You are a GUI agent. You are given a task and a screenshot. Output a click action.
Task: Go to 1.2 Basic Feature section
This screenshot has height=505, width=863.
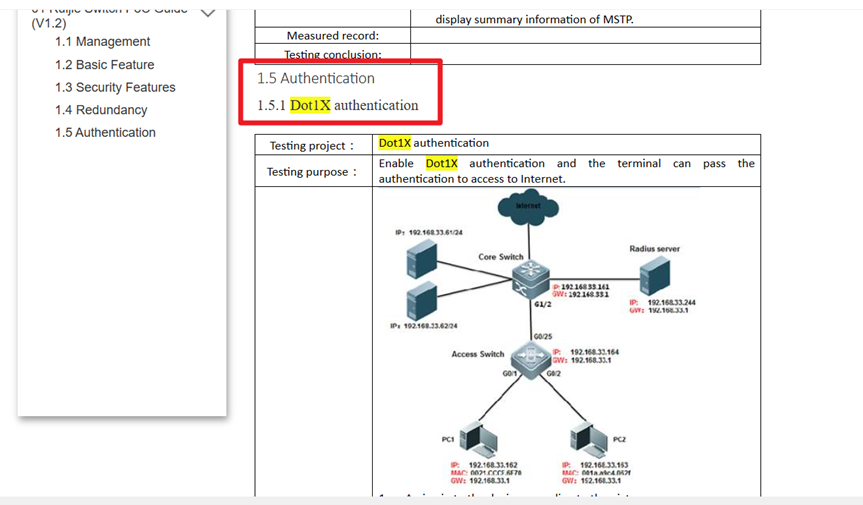[x=105, y=65]
